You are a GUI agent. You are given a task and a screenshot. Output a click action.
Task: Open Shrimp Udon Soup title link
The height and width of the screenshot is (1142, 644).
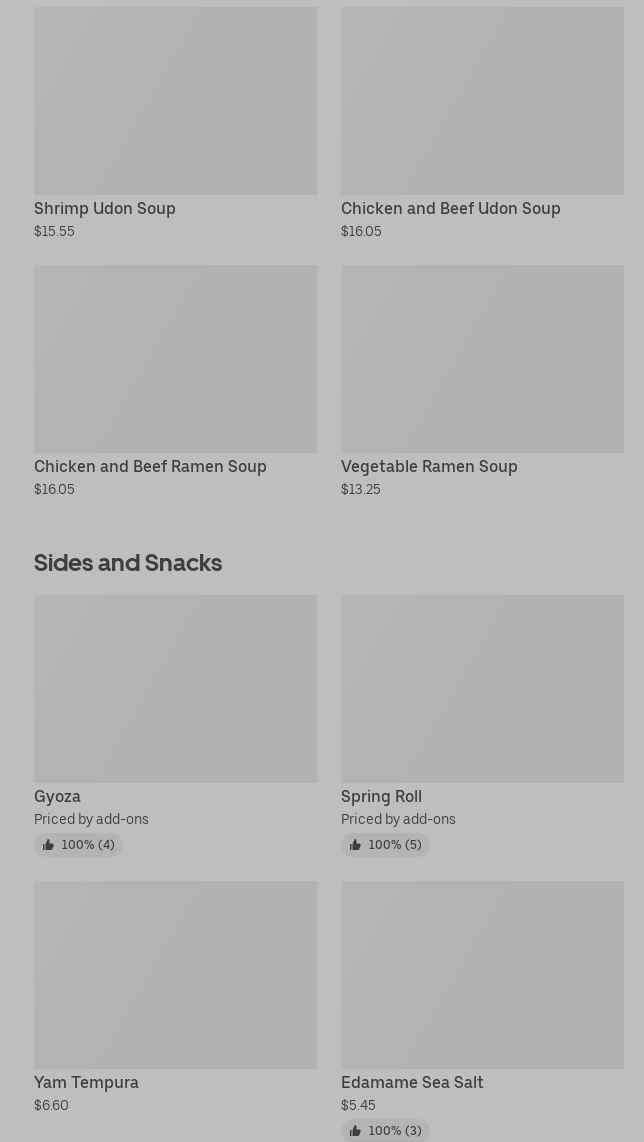[105, 208]
